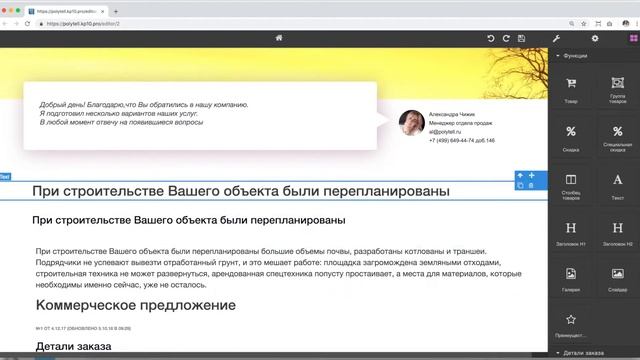This screenshot has height=360, width=640.
Task: Insert a Специальная скидка block
Action: pos(618,138)
